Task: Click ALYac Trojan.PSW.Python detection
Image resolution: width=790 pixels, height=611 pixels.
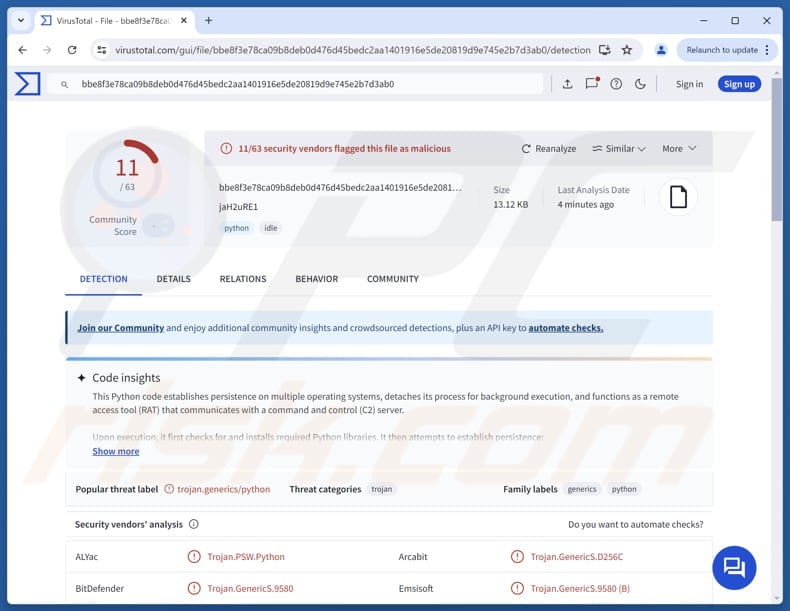Action: (x=246, y=557)
